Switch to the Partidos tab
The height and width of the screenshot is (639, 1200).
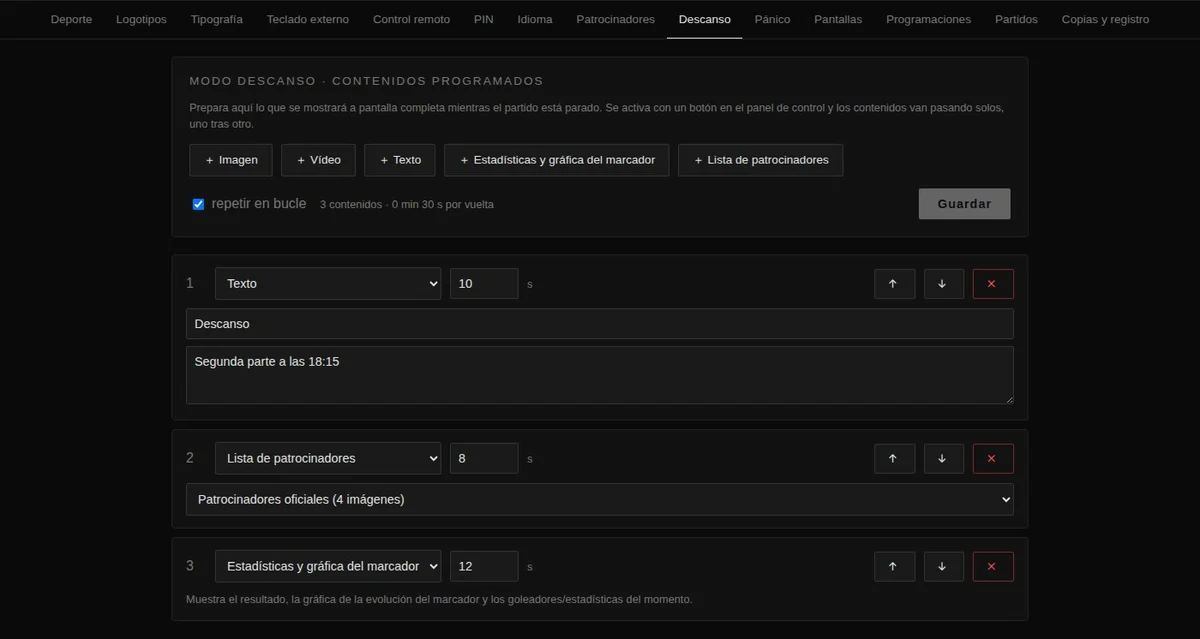[x=1016, y=19]
